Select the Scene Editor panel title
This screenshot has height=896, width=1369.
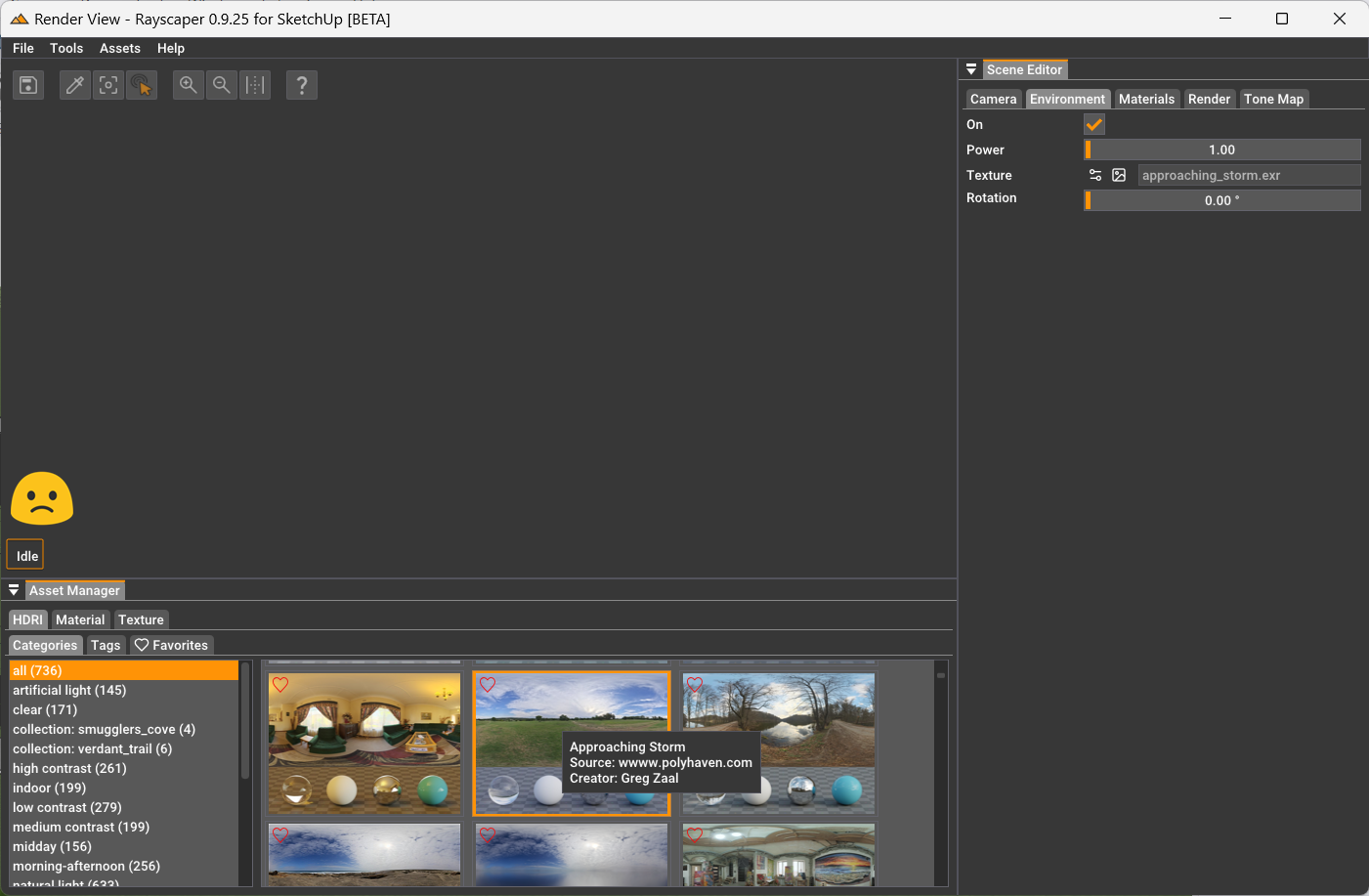[x=1024, y=69]
